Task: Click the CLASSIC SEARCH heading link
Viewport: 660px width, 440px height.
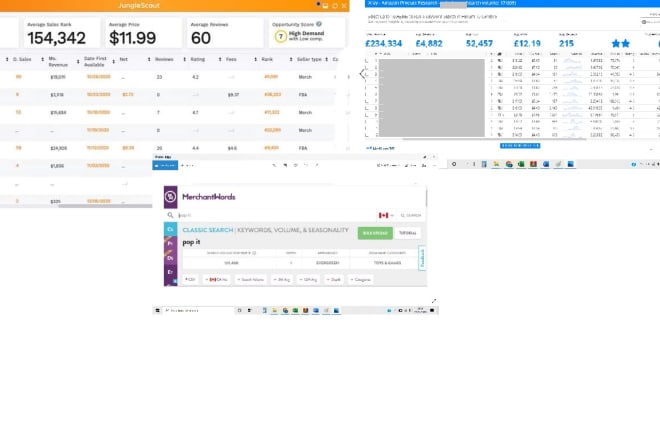Action: [x=208, y=230]
